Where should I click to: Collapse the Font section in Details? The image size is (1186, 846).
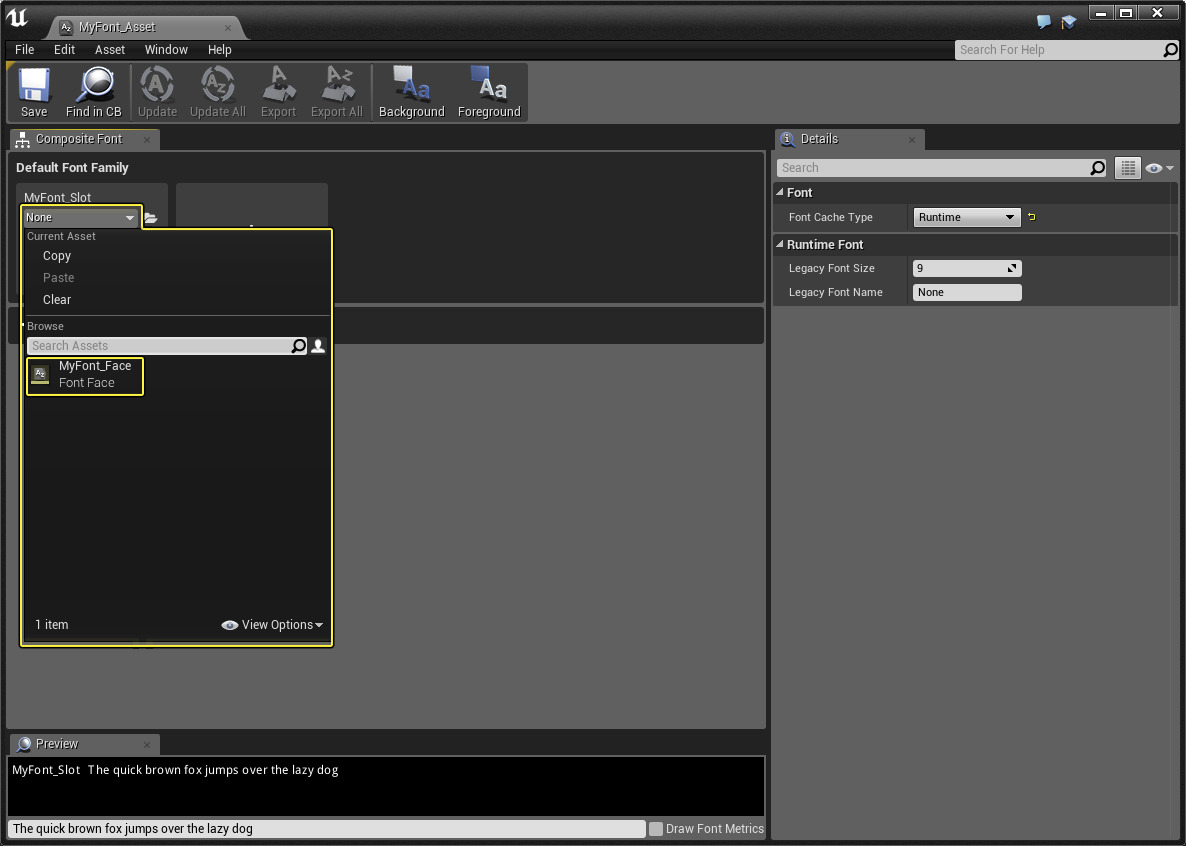(780, 193)
